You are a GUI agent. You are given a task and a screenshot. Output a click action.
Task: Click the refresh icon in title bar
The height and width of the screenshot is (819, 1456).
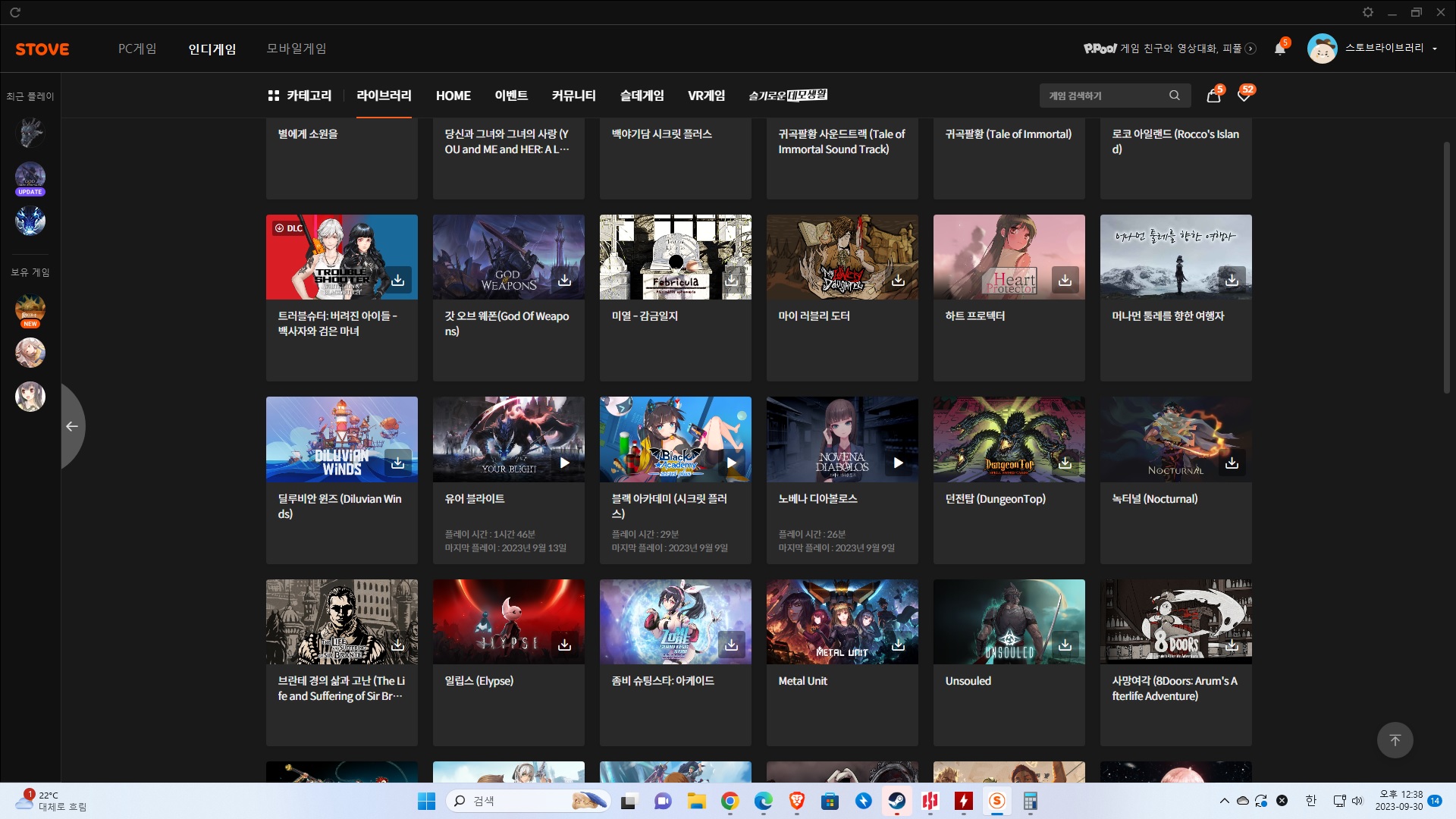(x=15, y=12)
